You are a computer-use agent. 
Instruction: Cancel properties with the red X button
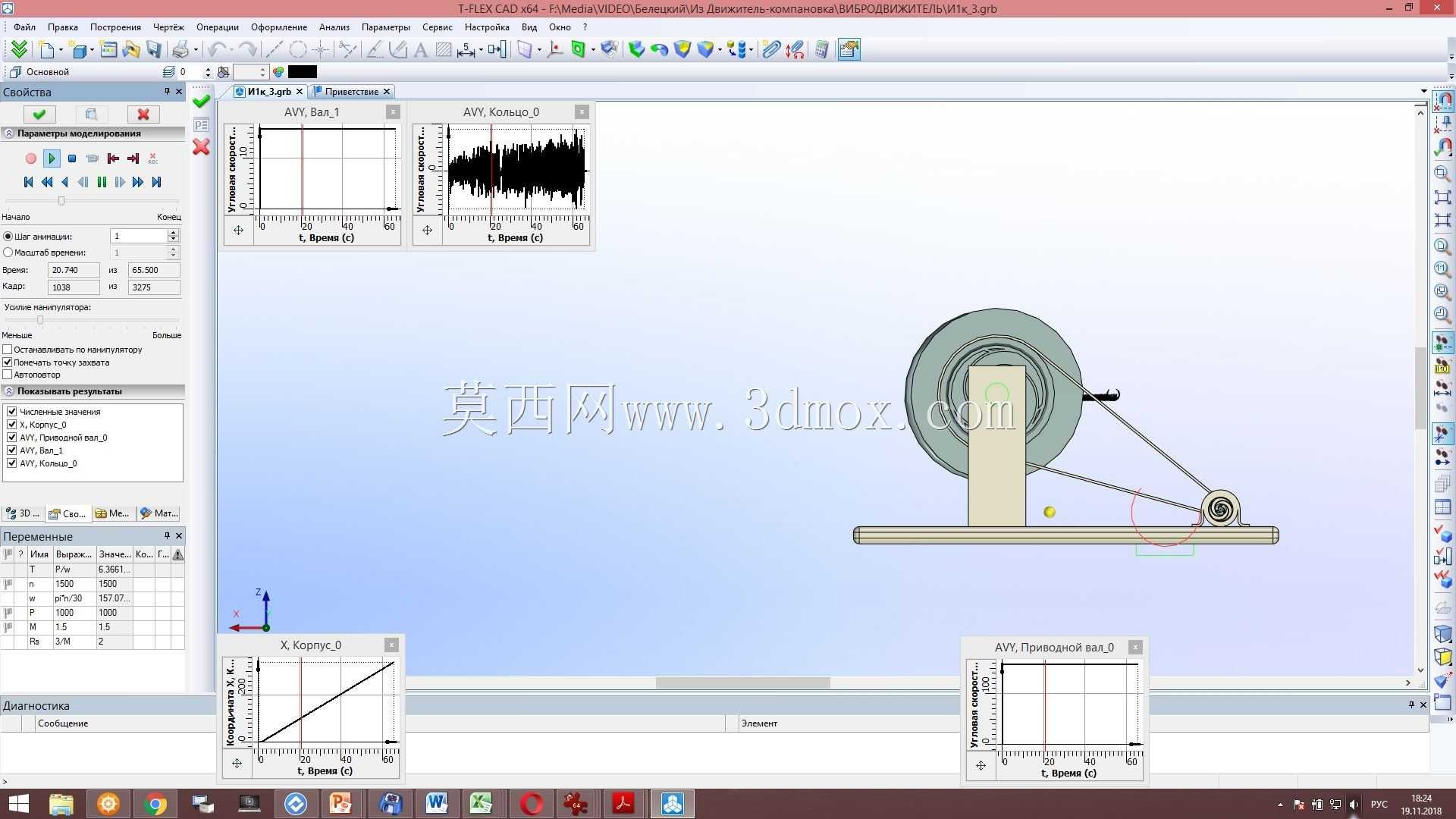point(143,115)
